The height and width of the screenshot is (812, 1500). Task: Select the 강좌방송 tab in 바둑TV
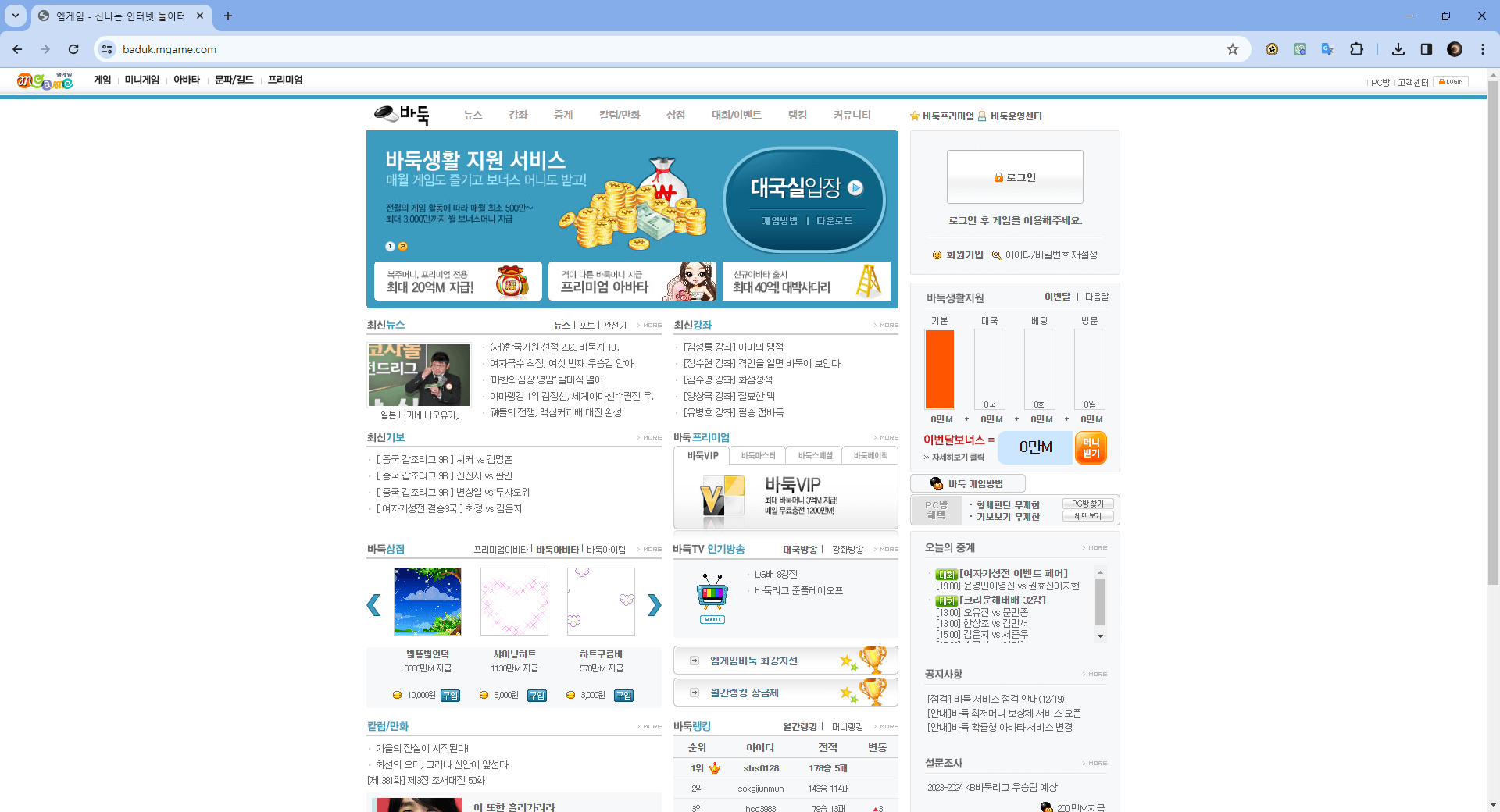click(848, 550)
